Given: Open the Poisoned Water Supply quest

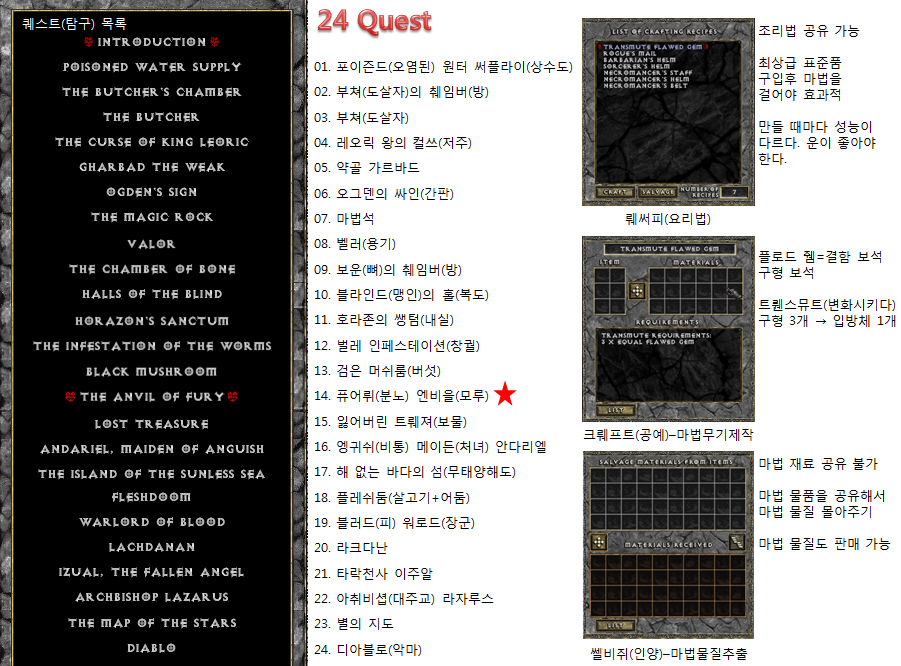Looking at the screenshot, I should tap(152, 67).
